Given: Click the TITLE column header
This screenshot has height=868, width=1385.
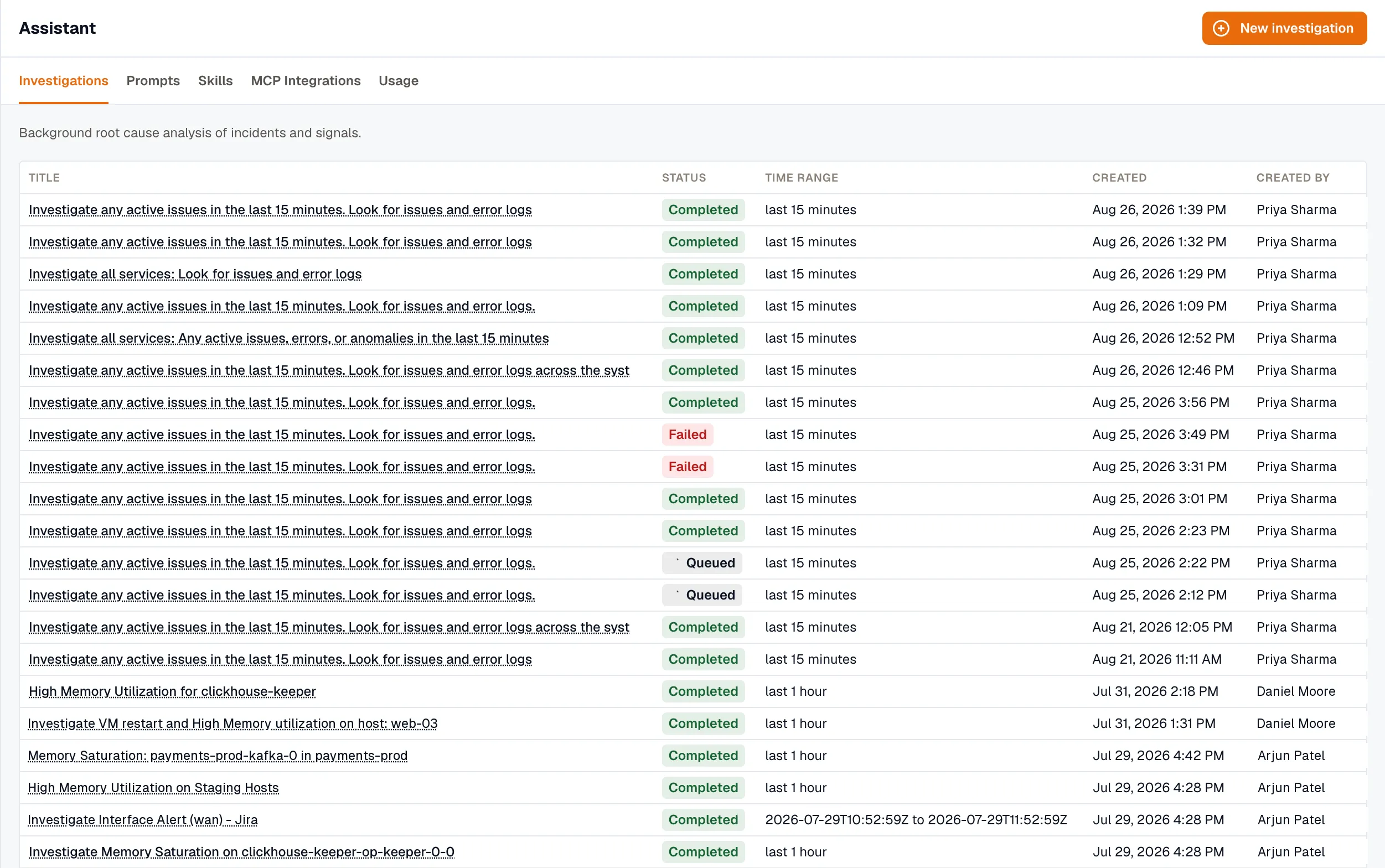Looking at the screenshot, I should 44,178.
